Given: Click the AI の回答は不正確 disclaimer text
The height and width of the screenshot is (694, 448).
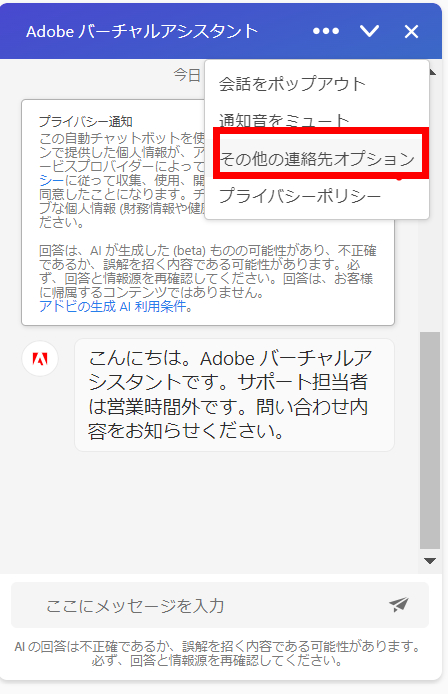Looking at the screenshot, I should click(x=217, y=653).
